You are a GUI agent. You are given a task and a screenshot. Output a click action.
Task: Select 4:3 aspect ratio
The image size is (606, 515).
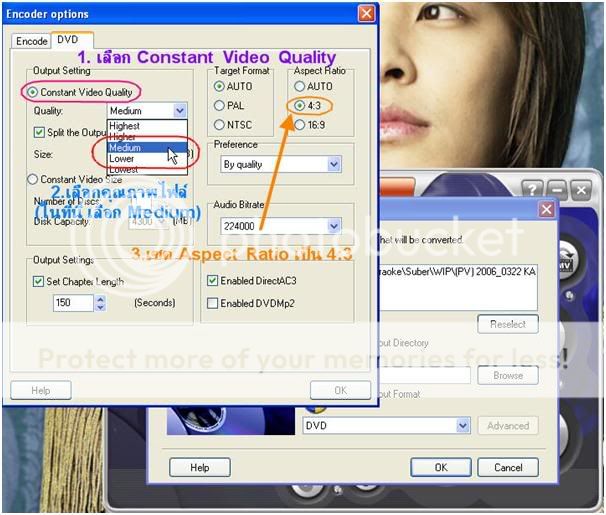(x=300, y=105)
